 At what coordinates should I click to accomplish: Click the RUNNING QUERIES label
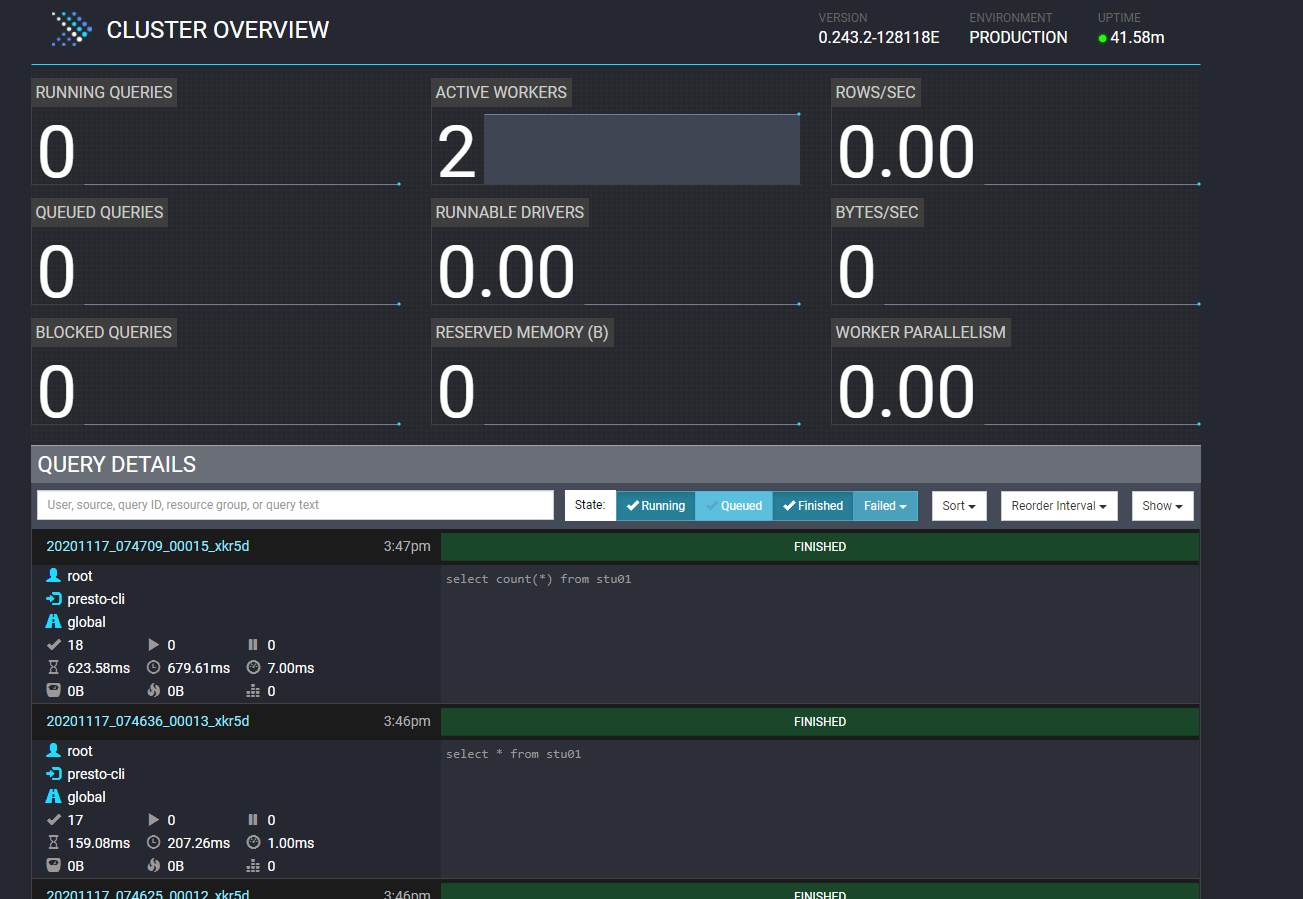(x=104, y=92)
